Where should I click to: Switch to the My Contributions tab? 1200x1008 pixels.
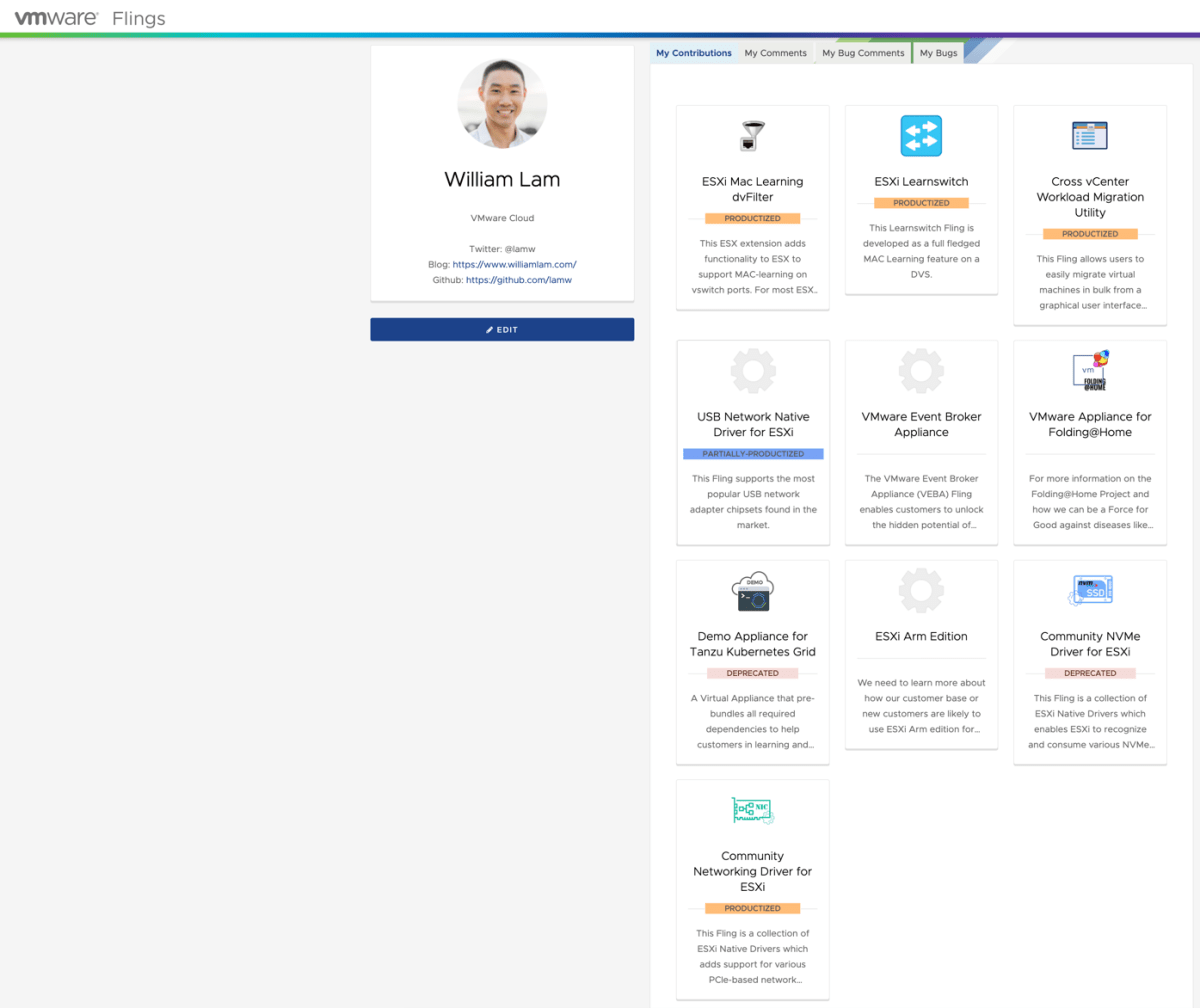(694, 53)
